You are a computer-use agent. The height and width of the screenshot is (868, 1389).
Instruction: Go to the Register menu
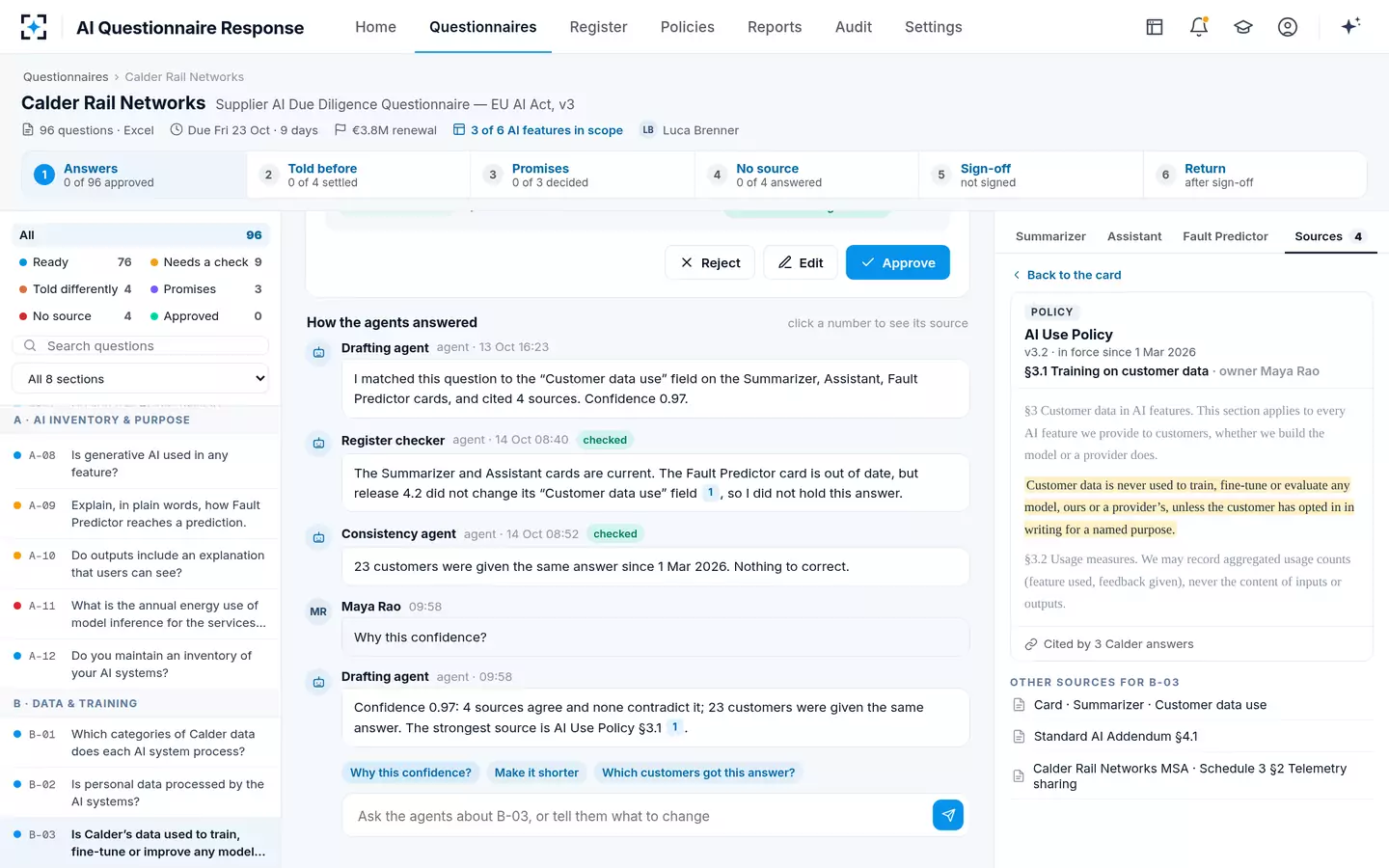pos(598,27)
